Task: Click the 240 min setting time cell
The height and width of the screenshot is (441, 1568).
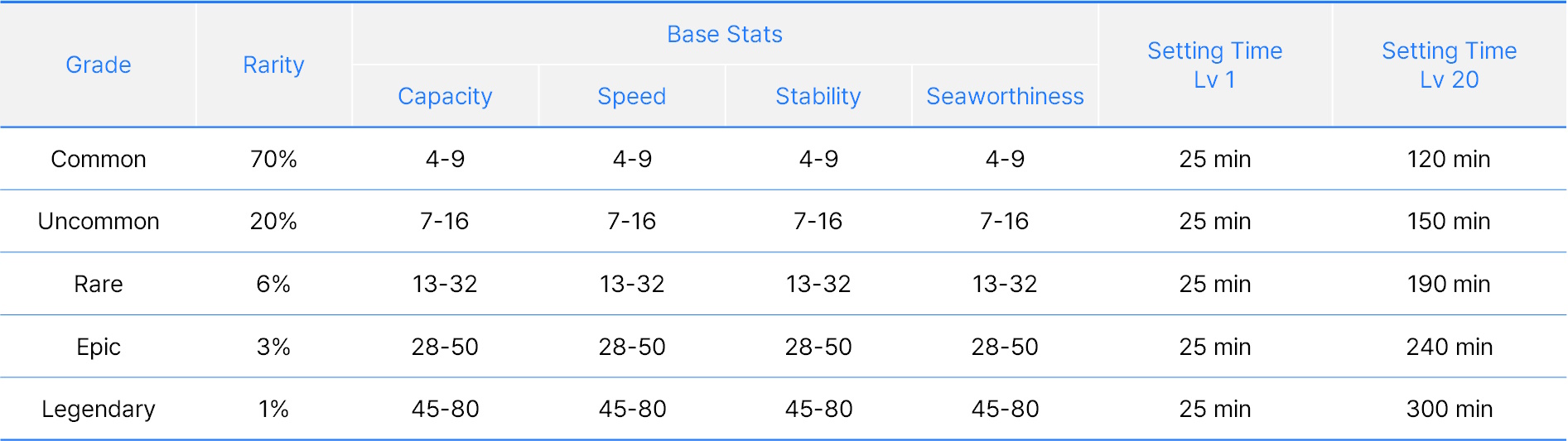Action: [x=1449, y=347]
